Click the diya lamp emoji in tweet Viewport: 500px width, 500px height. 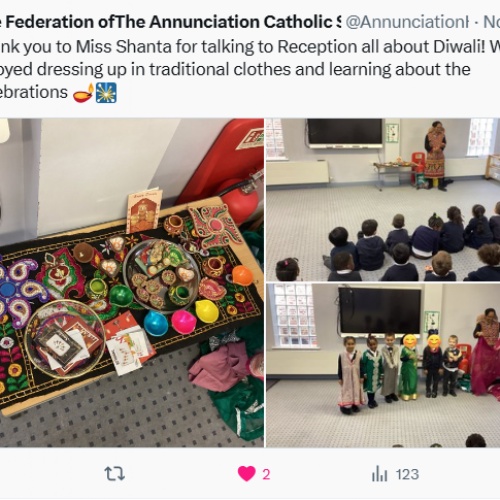point(83,93)
